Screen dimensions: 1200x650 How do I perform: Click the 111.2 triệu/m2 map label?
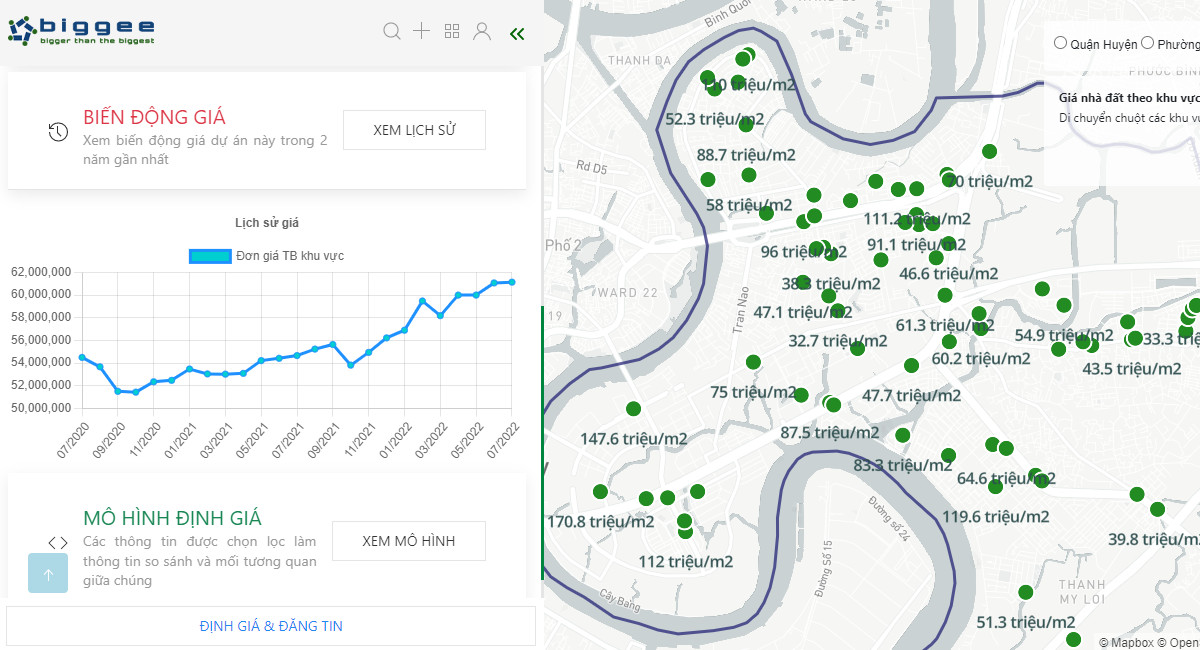pyautogui.click(x=916, y=219)
